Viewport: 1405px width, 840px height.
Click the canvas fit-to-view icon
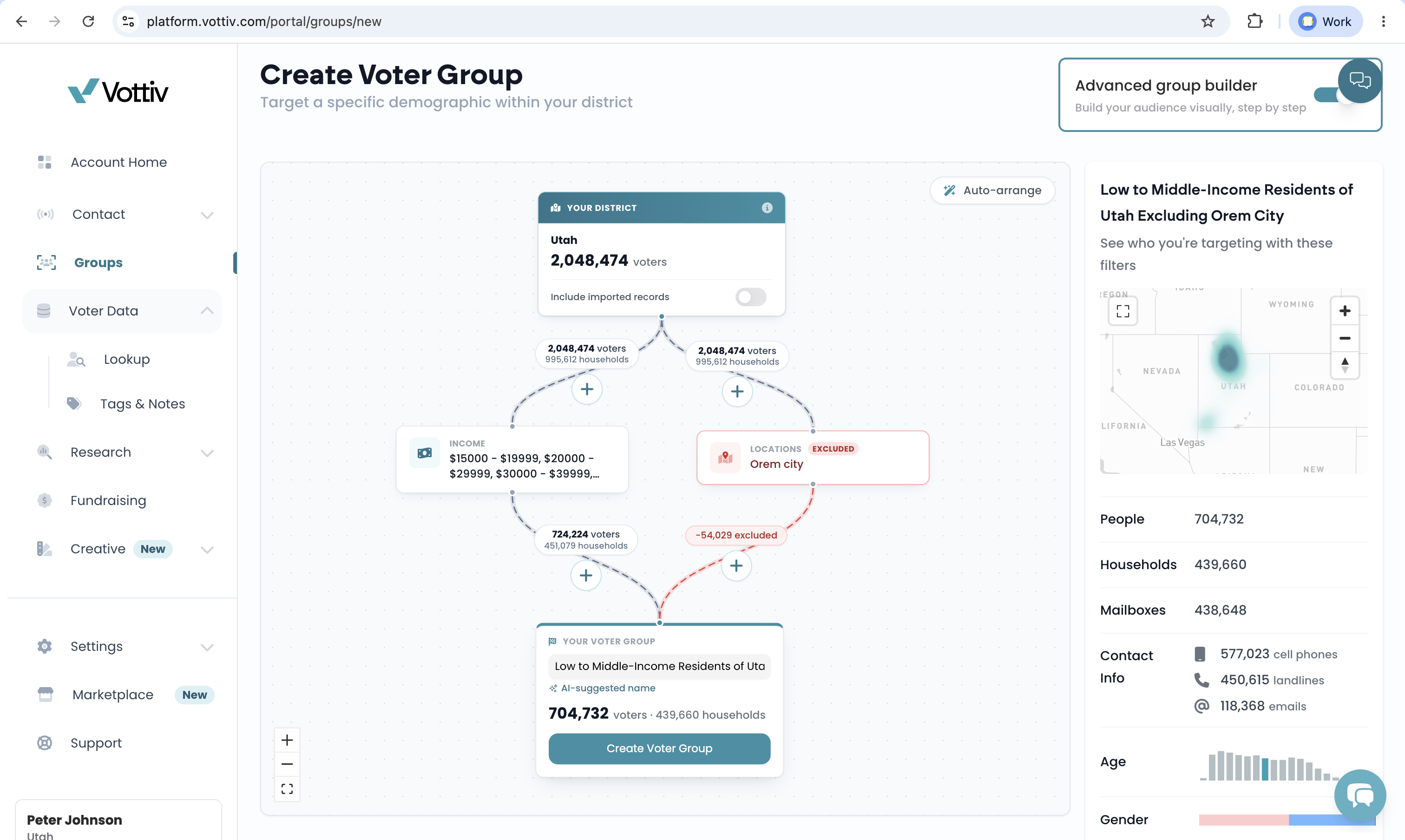tap(287, 788)
